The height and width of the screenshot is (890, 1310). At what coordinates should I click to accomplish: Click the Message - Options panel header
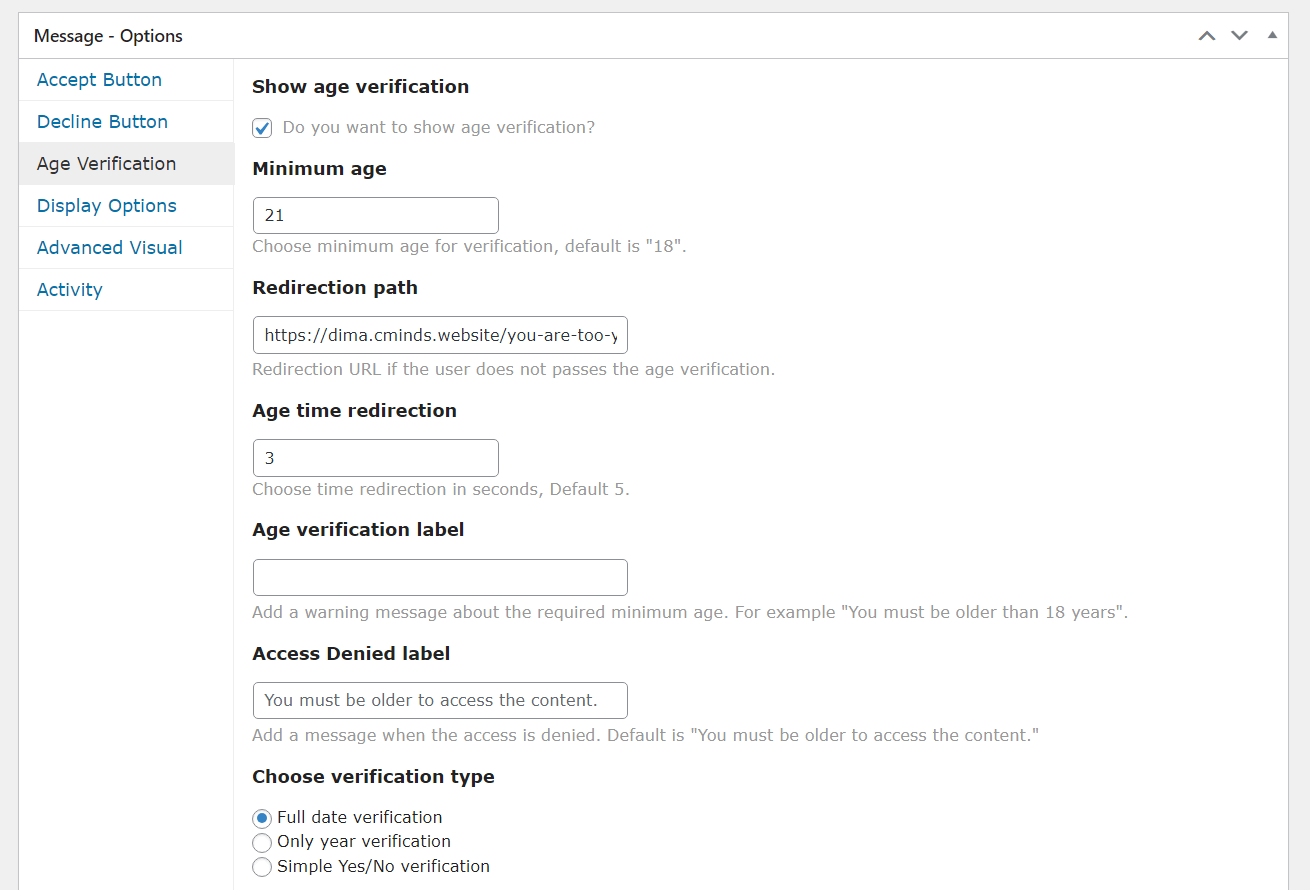pos(108,35)
